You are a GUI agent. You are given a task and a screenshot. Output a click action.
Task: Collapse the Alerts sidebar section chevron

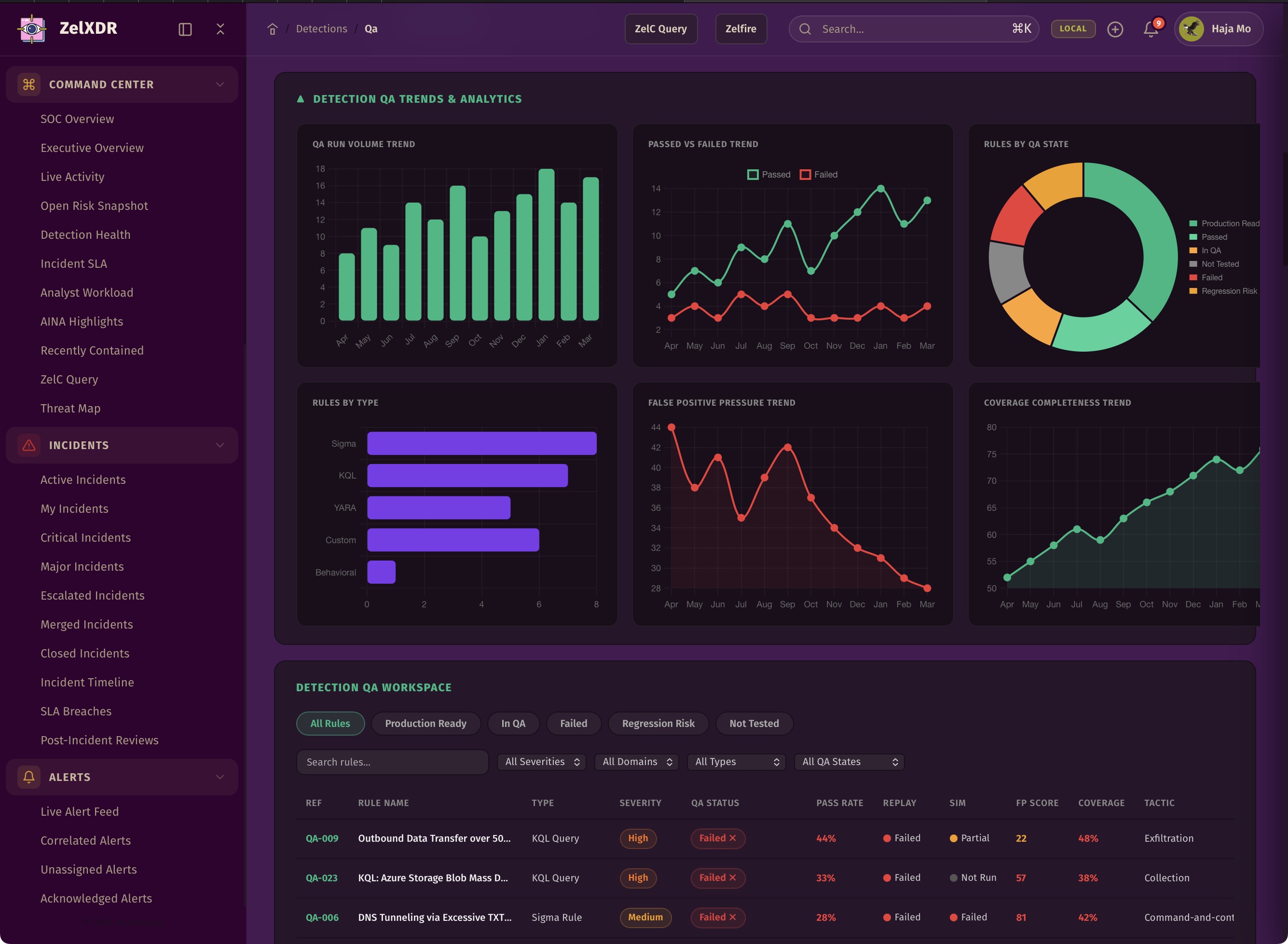point(220,777)
